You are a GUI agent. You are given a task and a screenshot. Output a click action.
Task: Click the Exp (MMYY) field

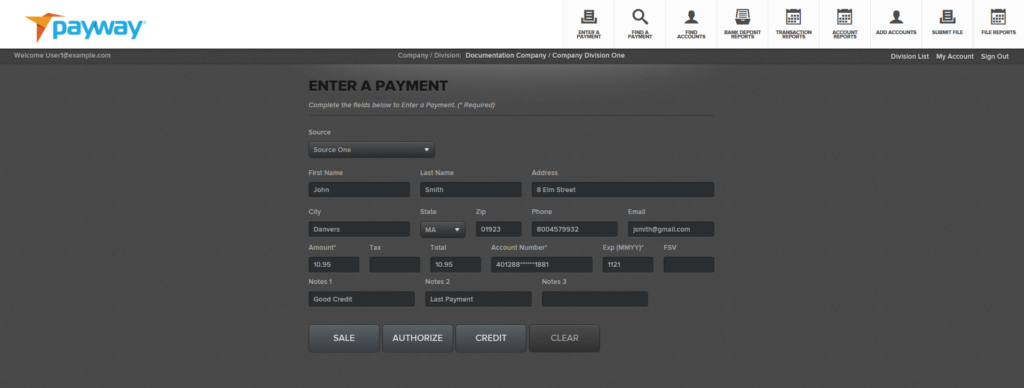click(x=628, y=265)
